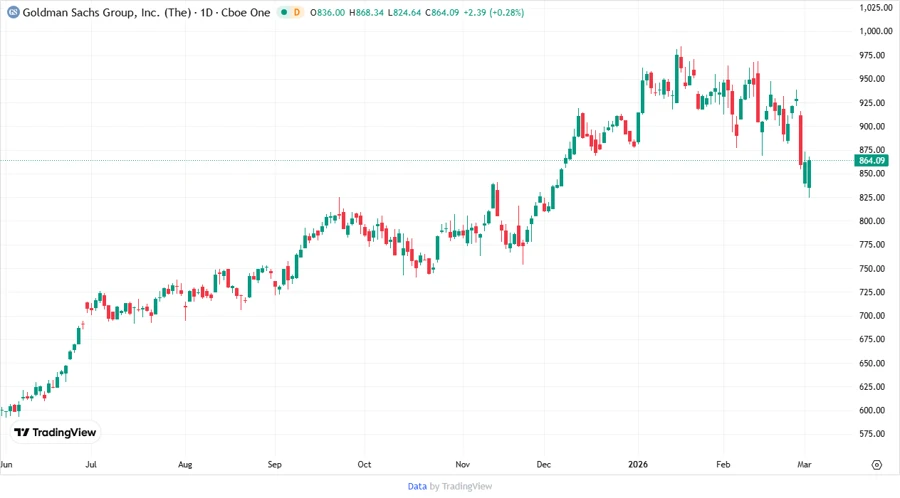Click the Jul date axis label
The height and width of the screenshot is (498, 900).
91,464
